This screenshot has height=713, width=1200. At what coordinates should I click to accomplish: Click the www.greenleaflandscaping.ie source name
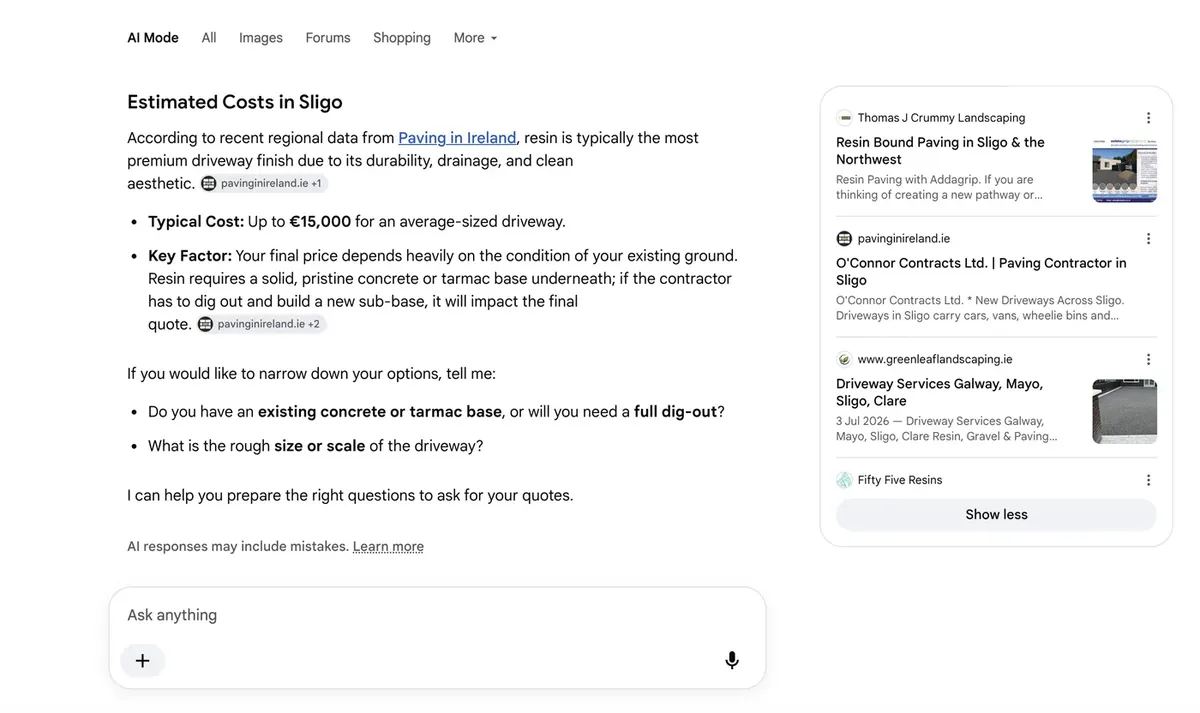point(935,360)
